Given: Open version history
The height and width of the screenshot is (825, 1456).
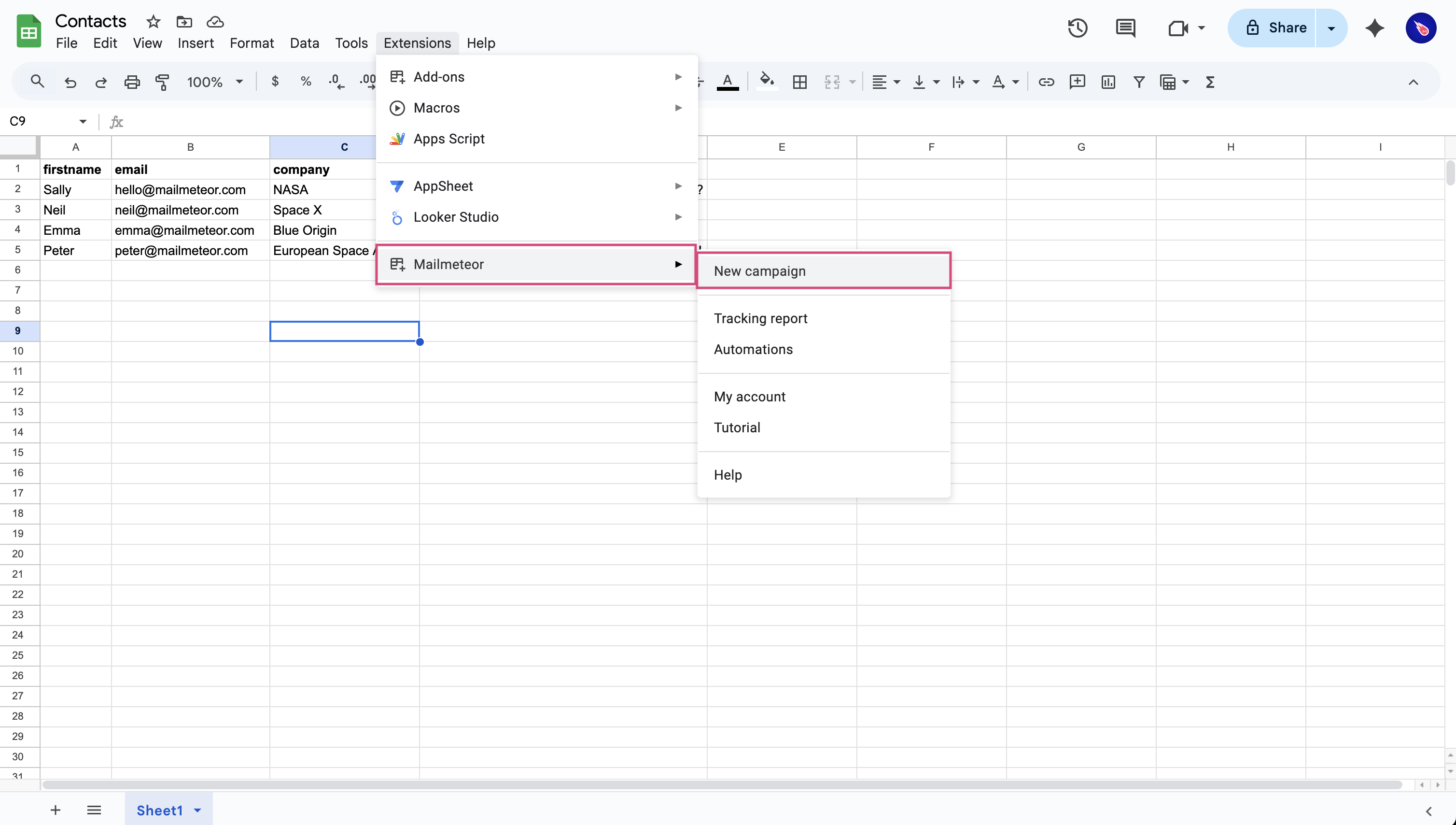Looking at the screenshot, I should [1077, 28].
